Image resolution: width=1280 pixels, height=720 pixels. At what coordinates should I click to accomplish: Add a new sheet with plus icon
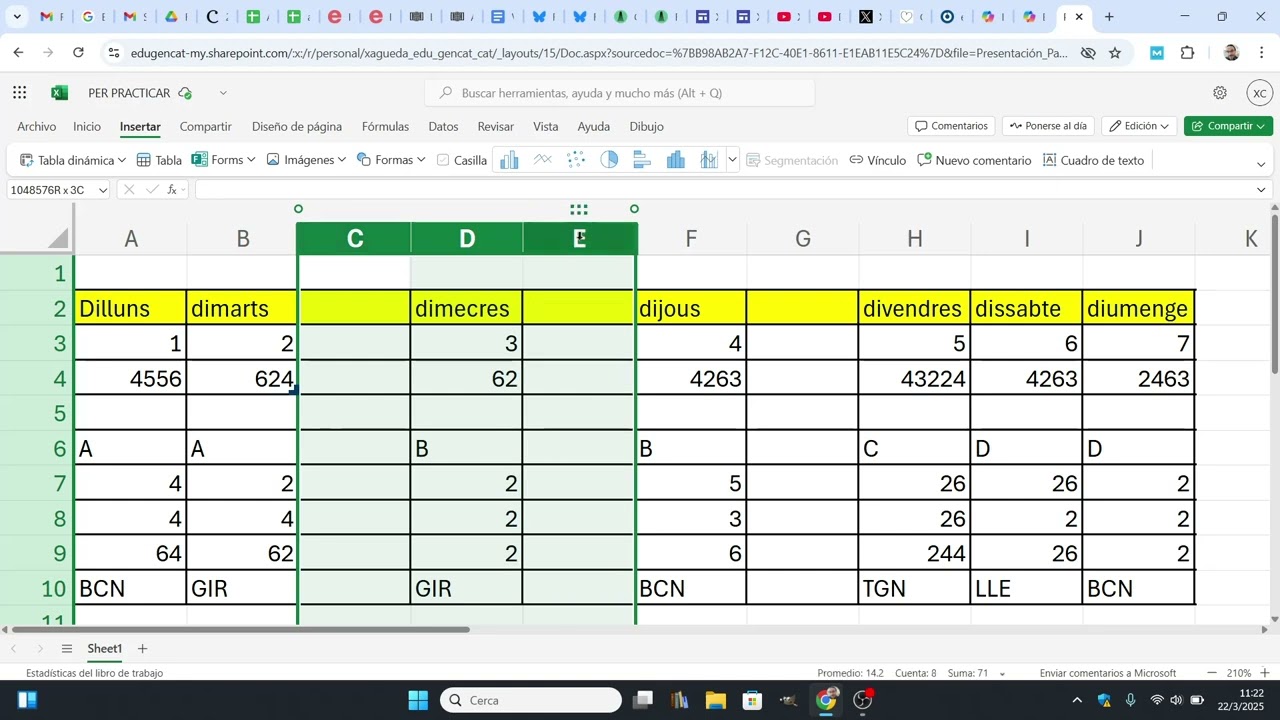tap(142, 649)
